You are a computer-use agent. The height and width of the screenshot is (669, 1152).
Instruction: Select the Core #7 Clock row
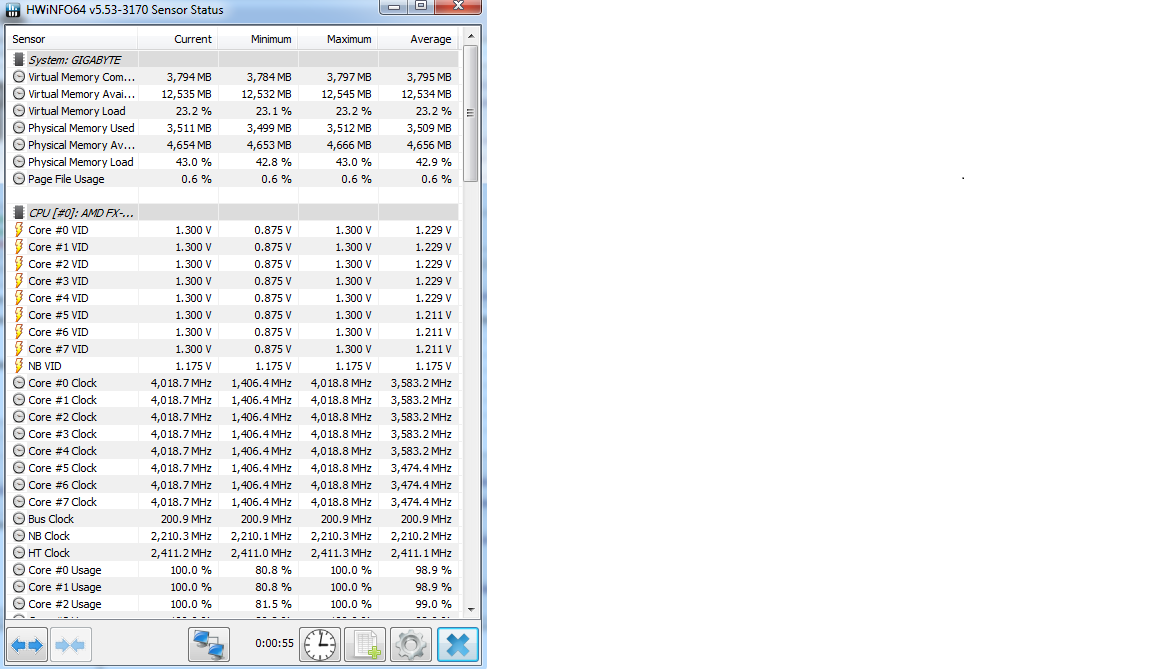[233, 502]
